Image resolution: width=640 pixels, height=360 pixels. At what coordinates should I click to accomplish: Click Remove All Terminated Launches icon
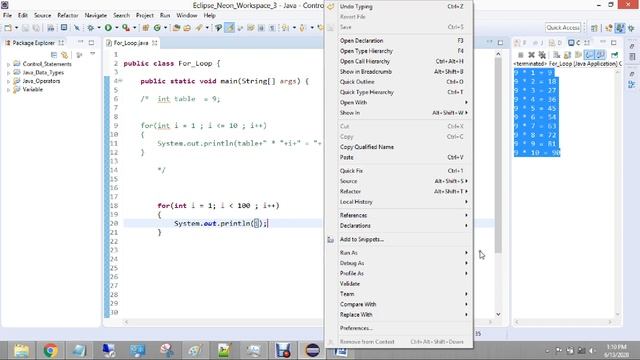542,55
